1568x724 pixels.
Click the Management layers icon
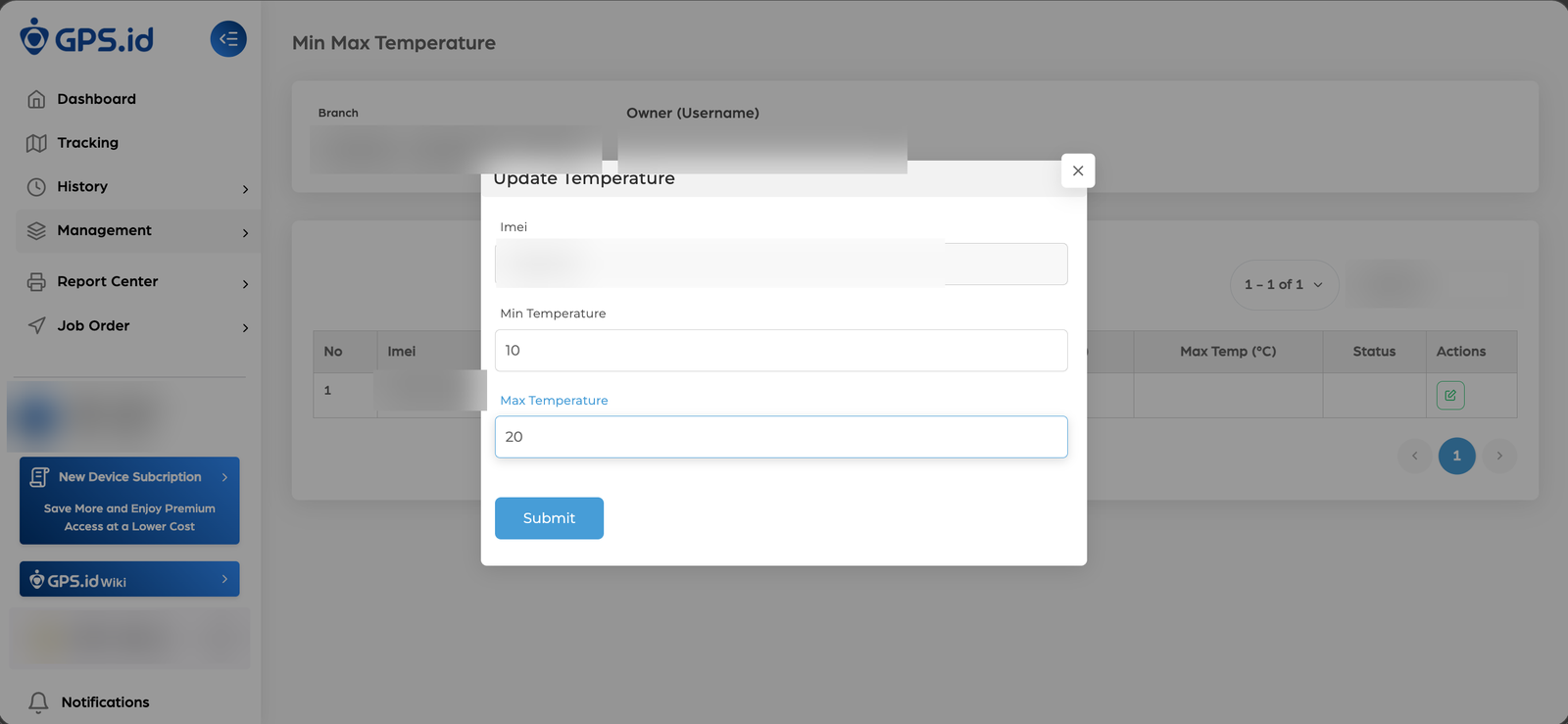tap(36, 231)
